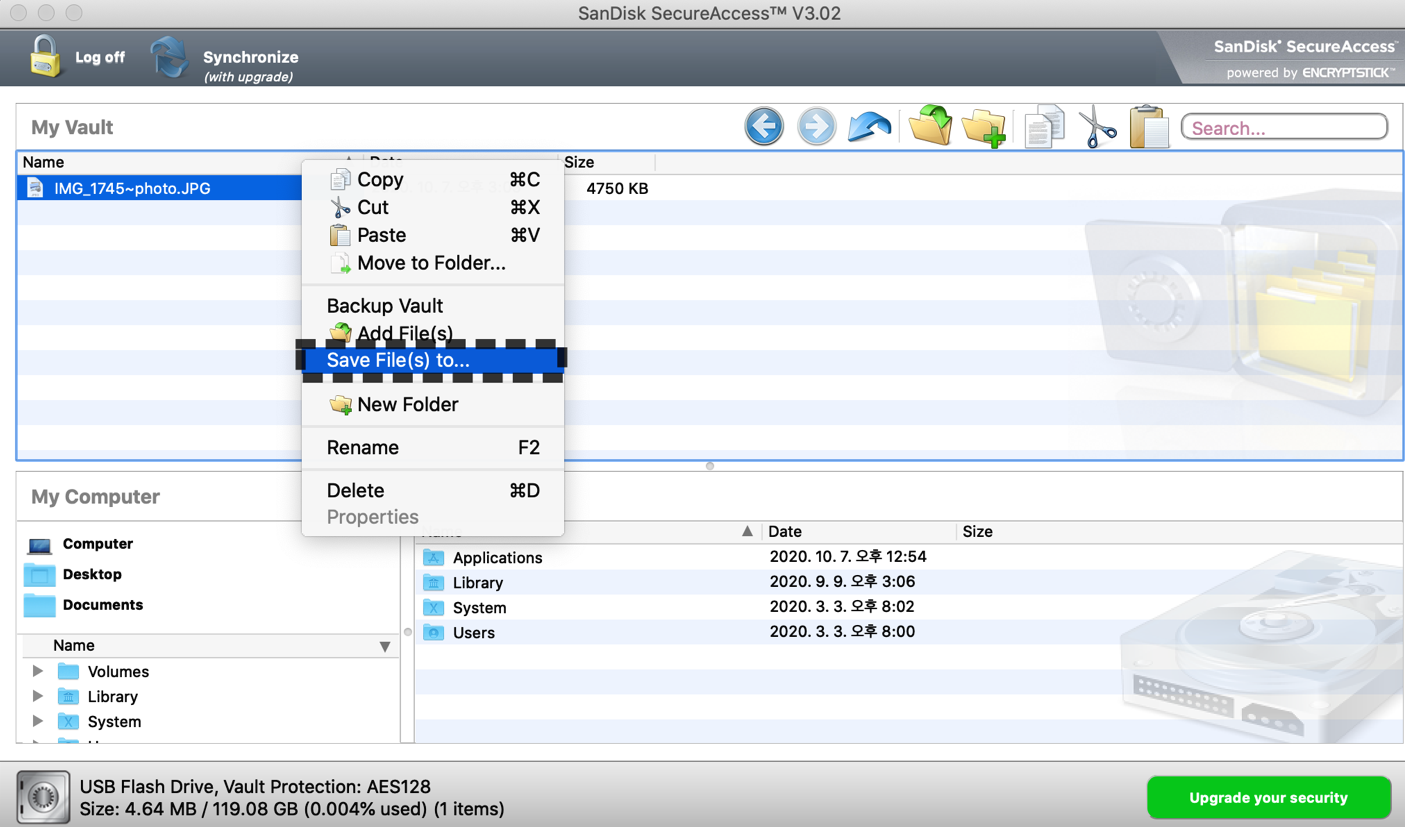Click the Users folder icon in file list
Screen dimensions: 1405x827
click(433, 632)
